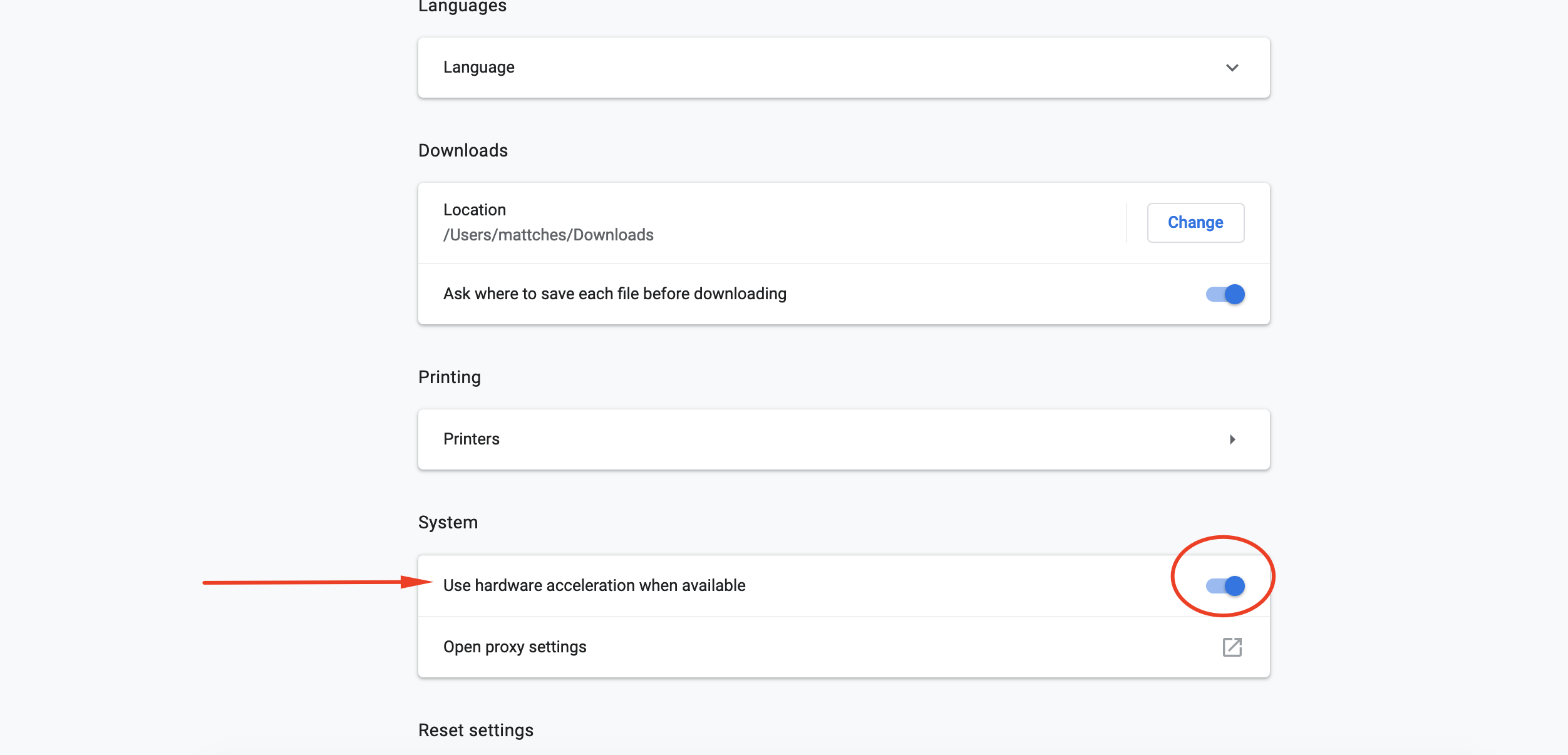
Task: Open the Printers row label
Action: [471, 439]
